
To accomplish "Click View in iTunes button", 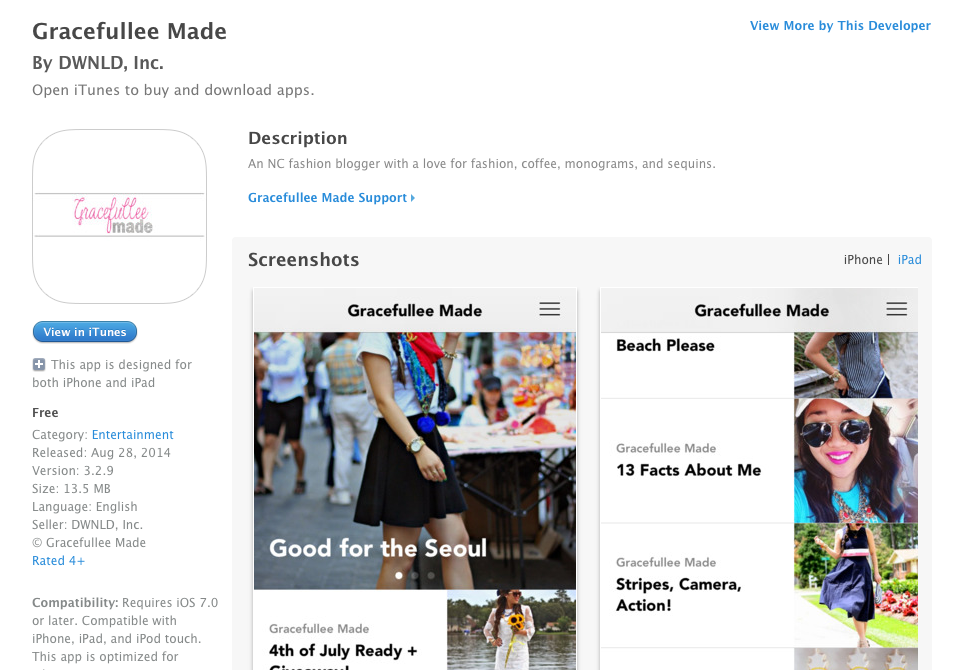I will [84, 332].
